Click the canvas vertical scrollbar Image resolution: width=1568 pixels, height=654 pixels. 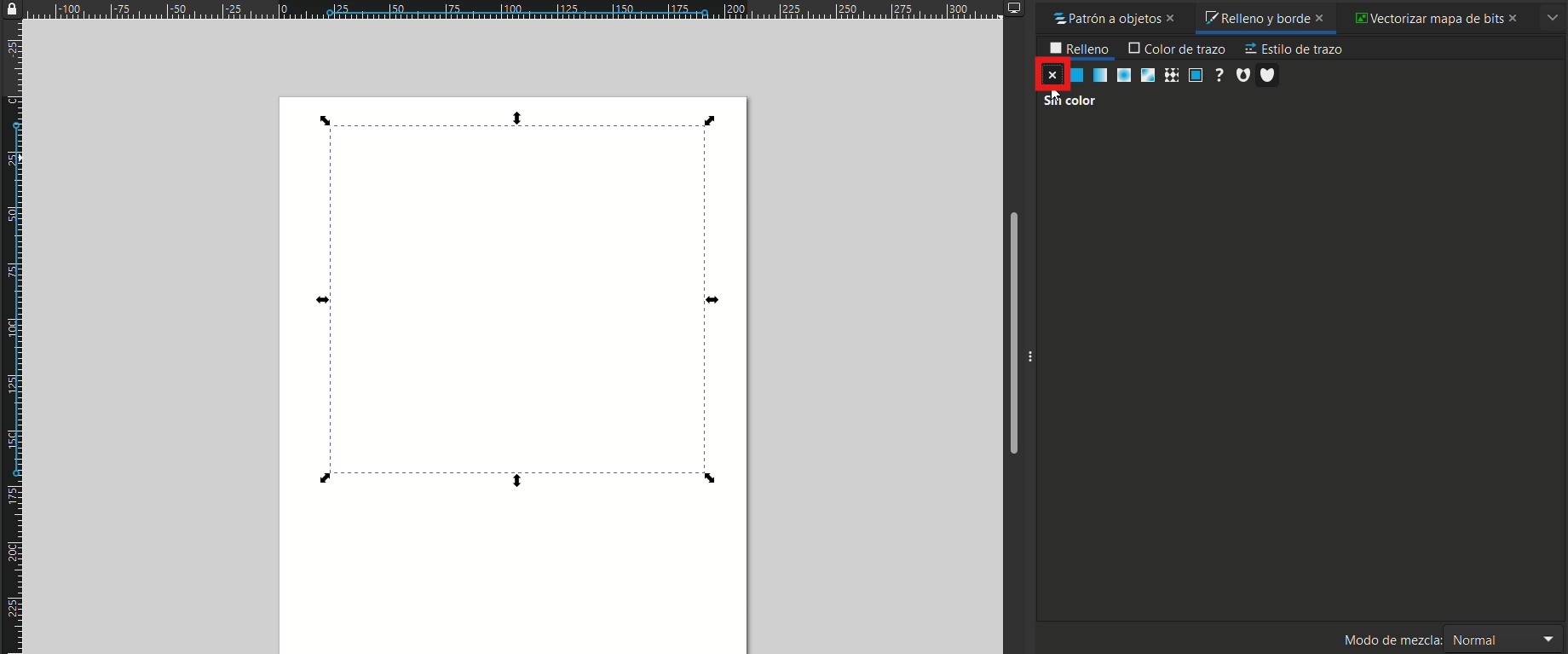click(x=1013, y=333)
